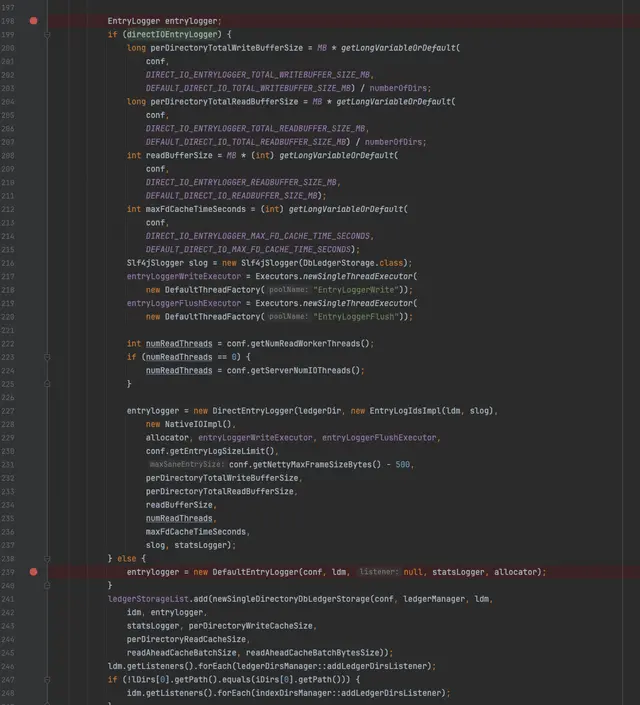Click the constant DIRECT_IO_ENTRYLOGGER_READBUFFER_SIZE_MB
Viewport: 640px width, 705px height.
pos(242,183)
